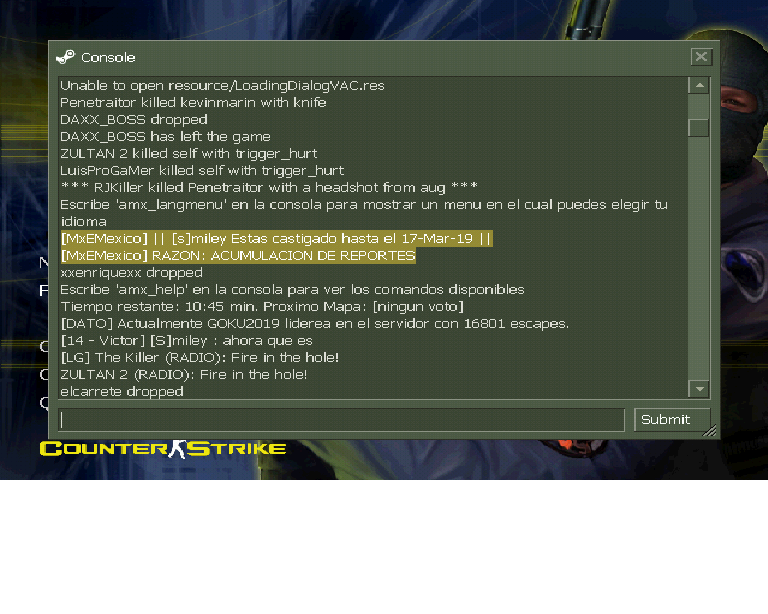The image size is (768, 614).
Task: Click the scrollbar down arrow in the console
Action: (x=699, y=389)
